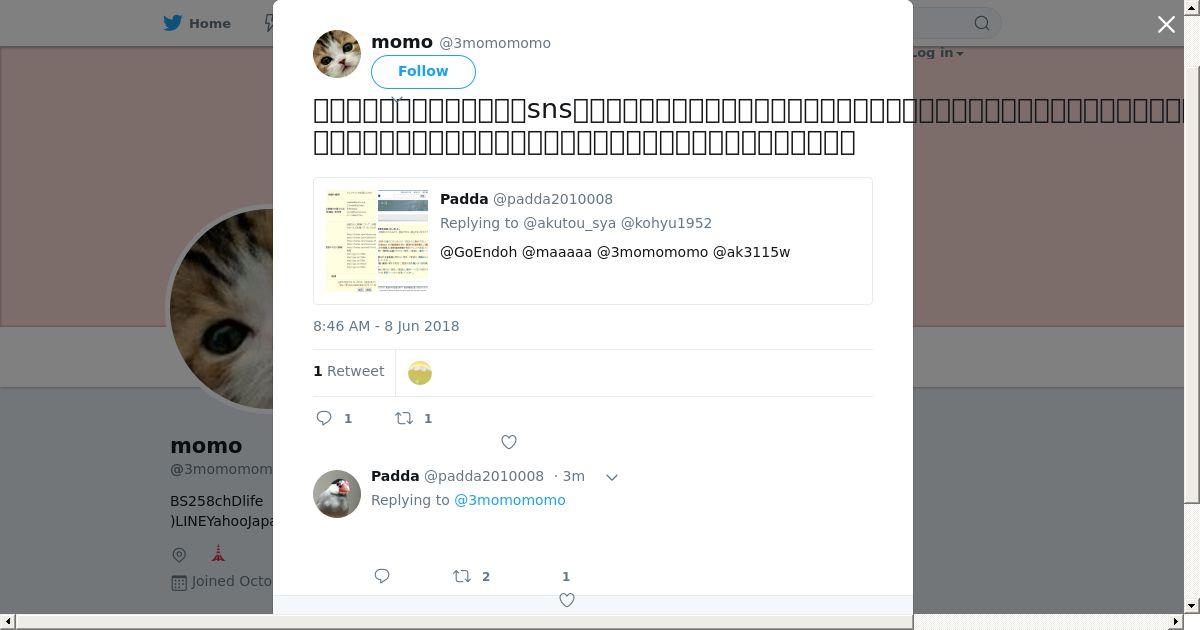Open Padda's bird avatar in reply
The image size is (1200, 630).
pyautogui.click(x=337, y=494)
